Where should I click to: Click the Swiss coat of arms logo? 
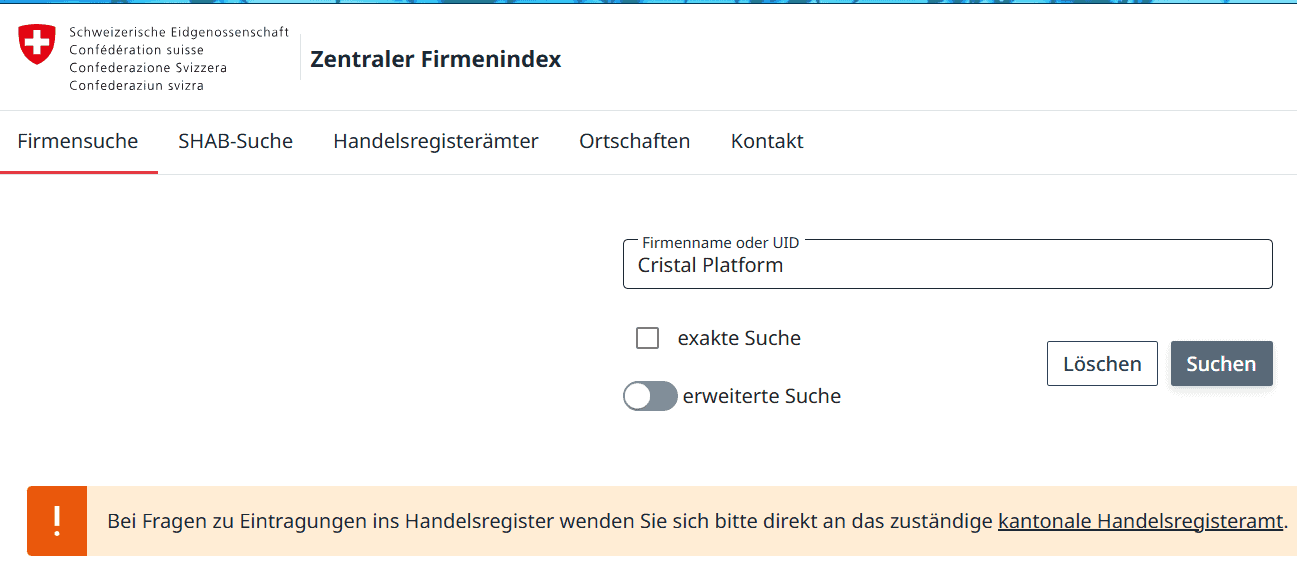(x=37, y=45)
